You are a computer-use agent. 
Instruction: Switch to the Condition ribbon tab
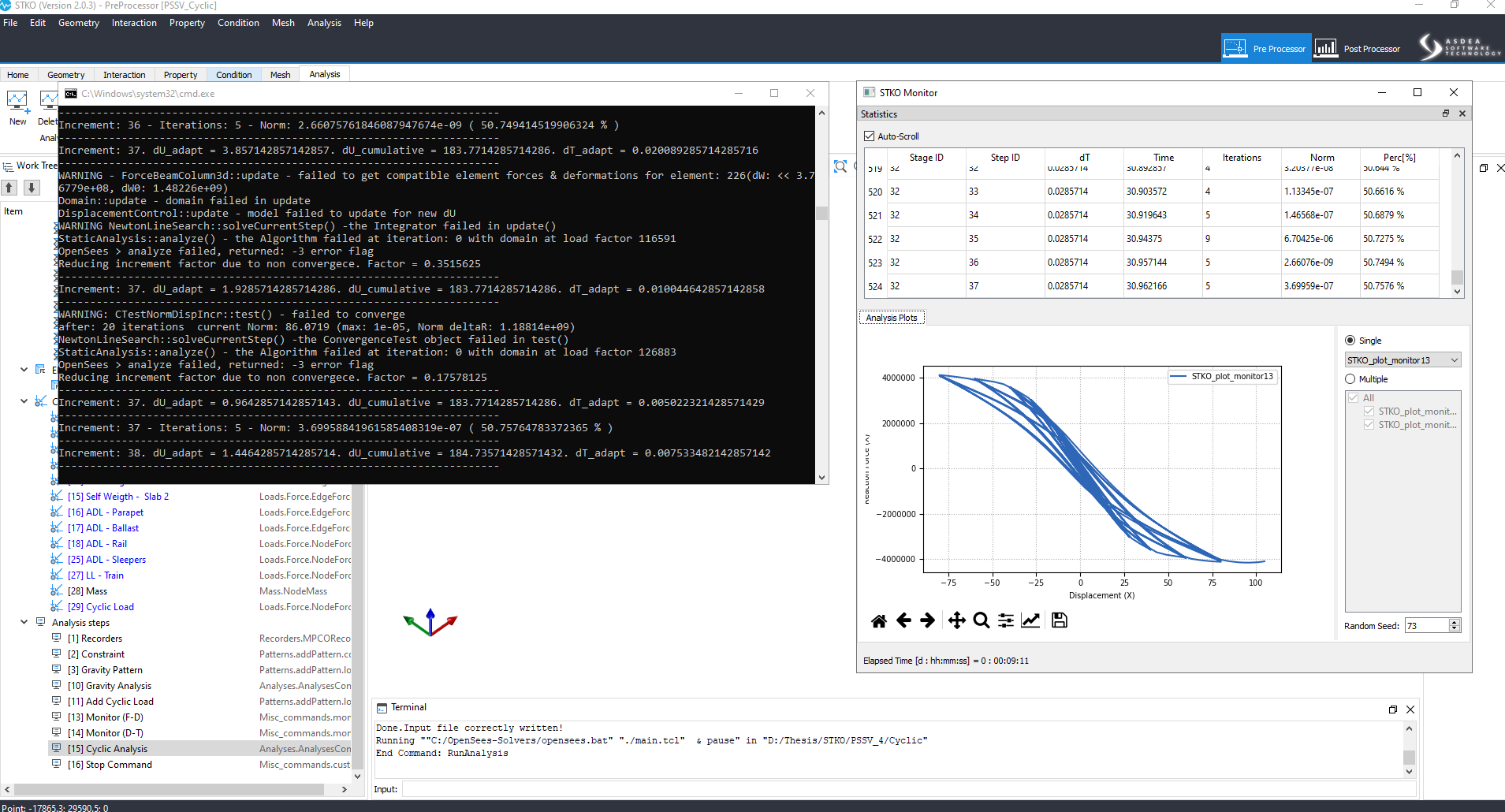click(x=234, y=75)
